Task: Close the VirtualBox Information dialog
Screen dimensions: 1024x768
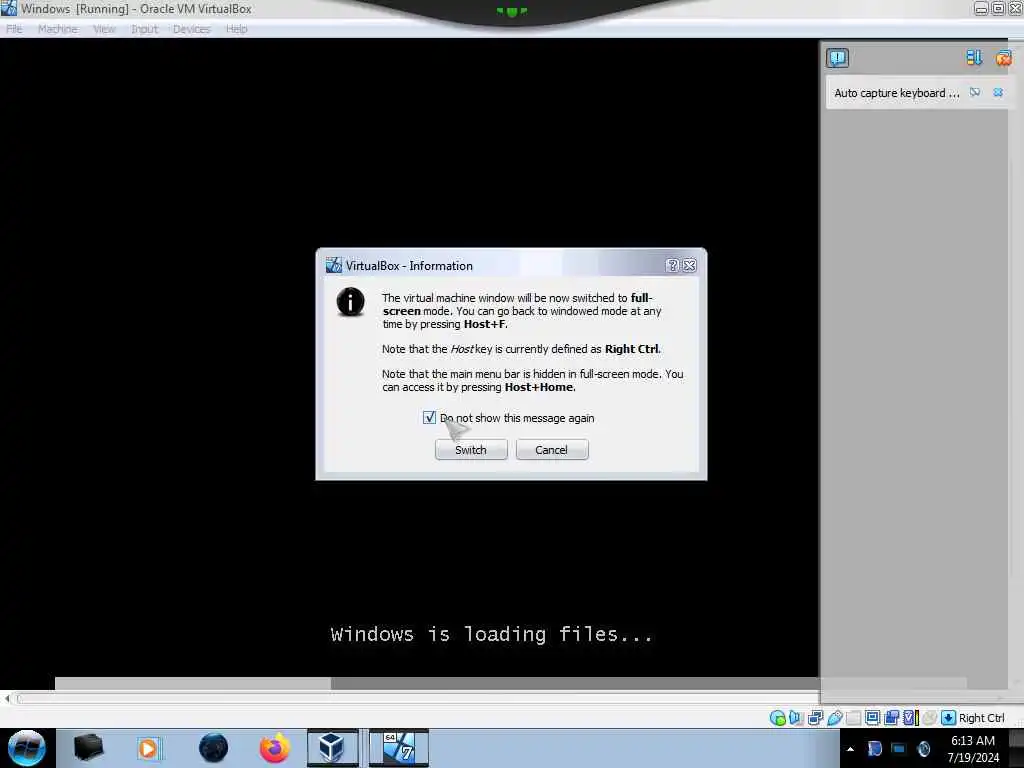Action: [689, 266]
